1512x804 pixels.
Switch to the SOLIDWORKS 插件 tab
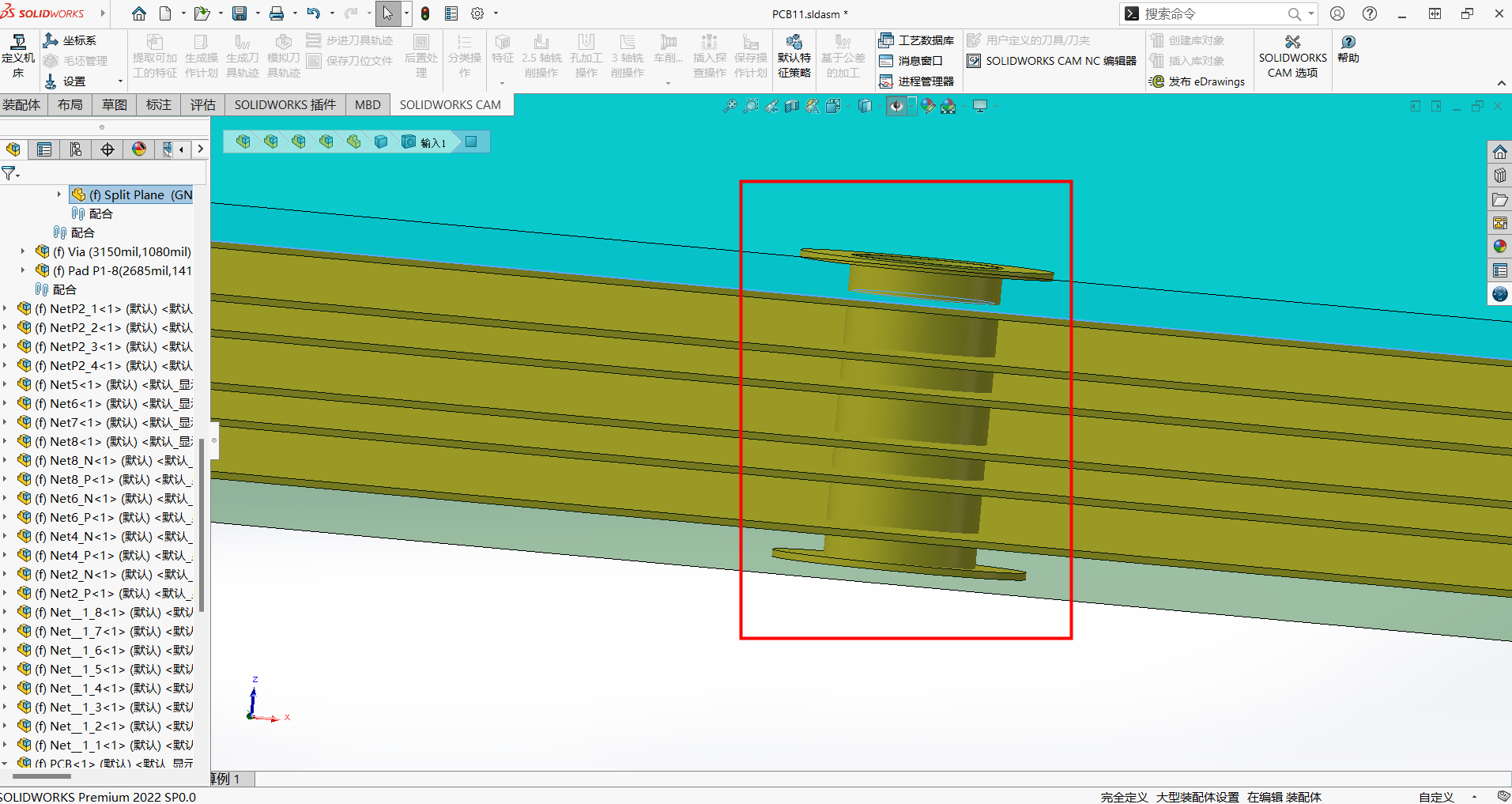285,104
